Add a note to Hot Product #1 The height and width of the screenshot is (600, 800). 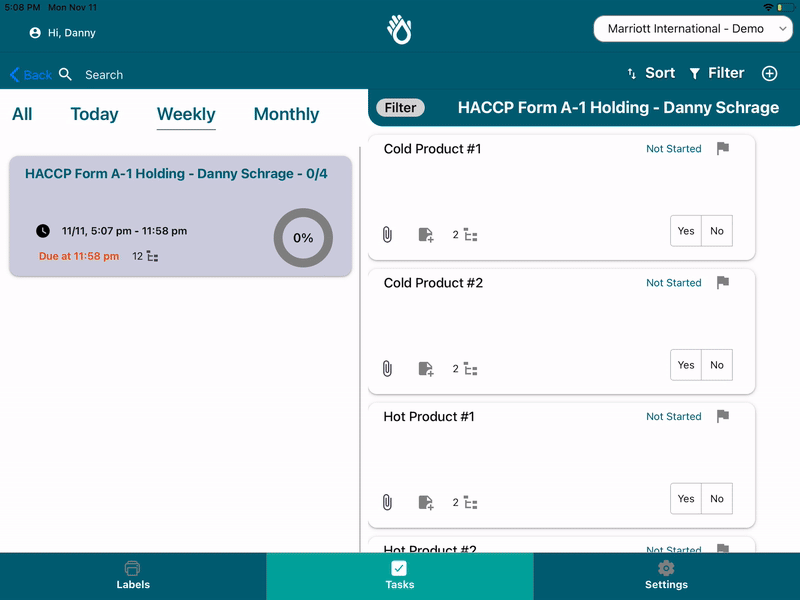point(426,502)
